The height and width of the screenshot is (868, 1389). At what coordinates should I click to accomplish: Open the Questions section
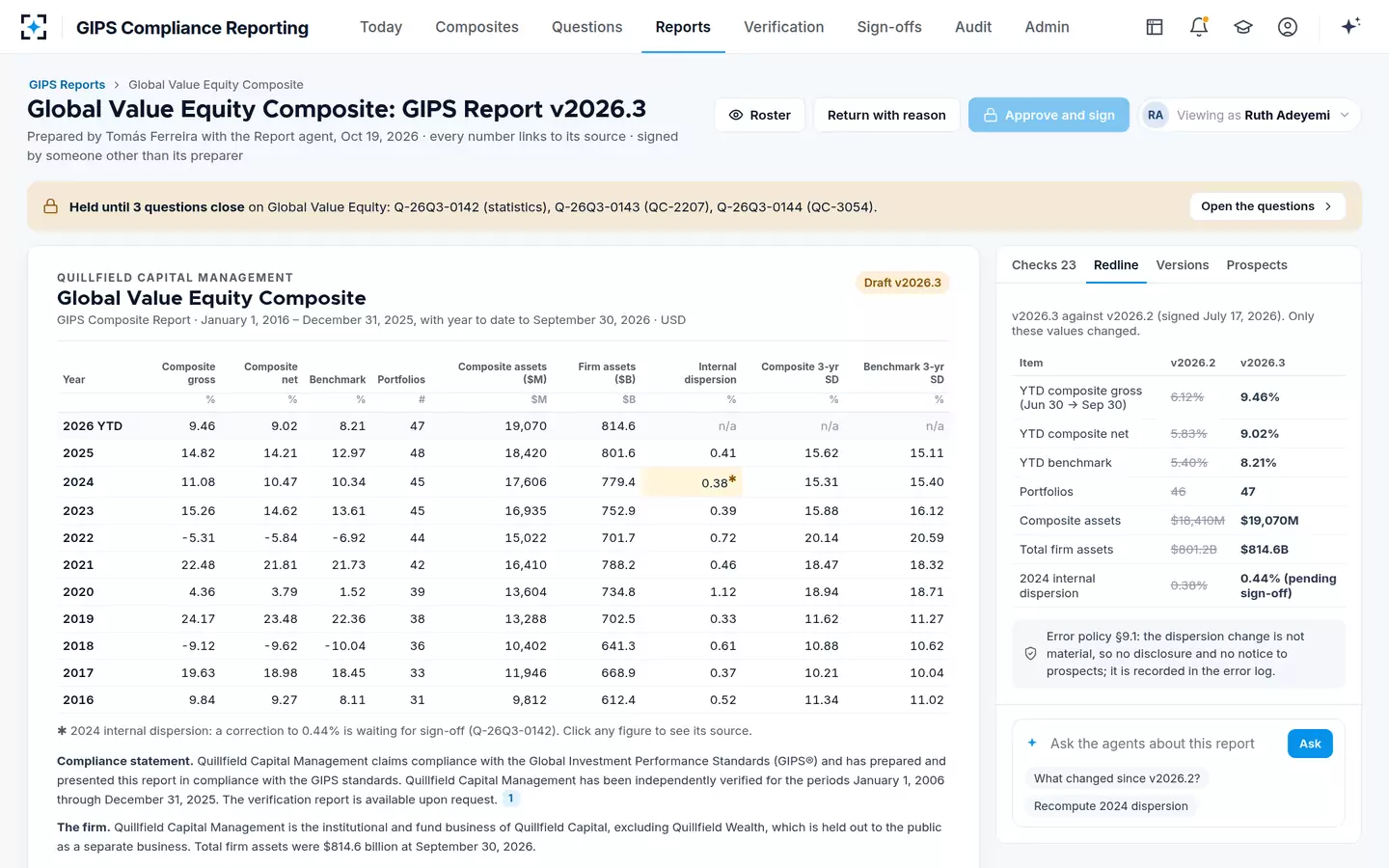tap(586, 27)
